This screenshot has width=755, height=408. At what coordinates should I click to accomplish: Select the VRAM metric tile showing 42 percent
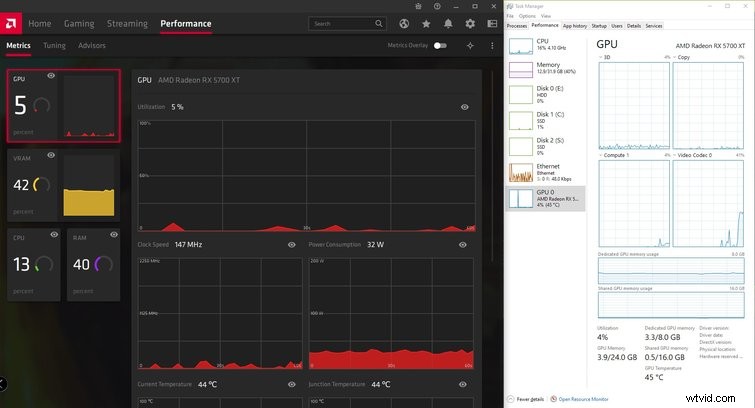pyautogui.click(x=64, y=185)
